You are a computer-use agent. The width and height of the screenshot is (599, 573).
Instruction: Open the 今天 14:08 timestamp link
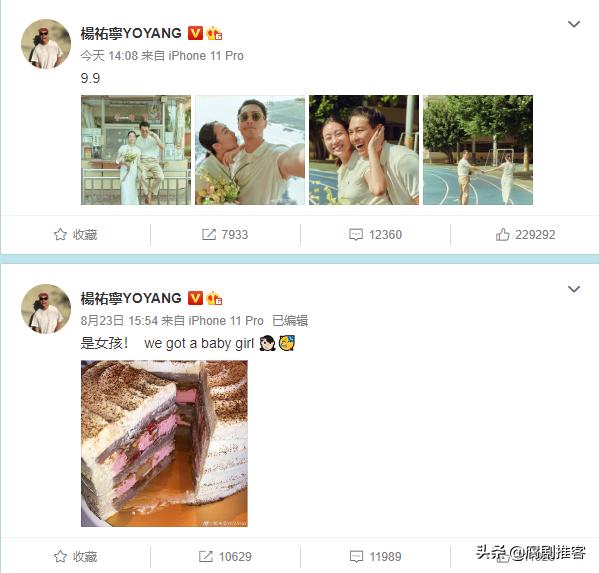[109, 56]
